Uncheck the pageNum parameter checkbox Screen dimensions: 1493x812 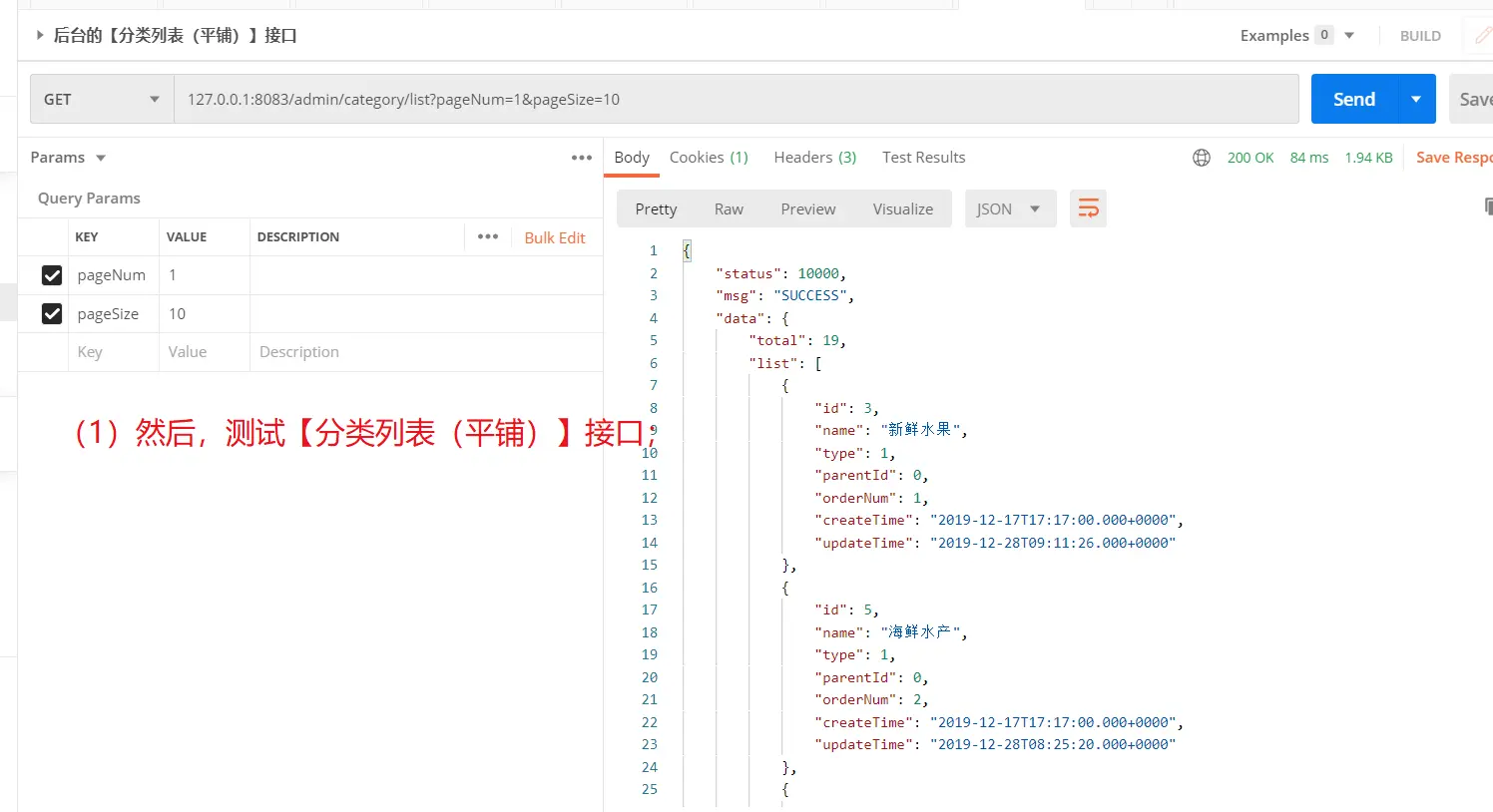52,275
